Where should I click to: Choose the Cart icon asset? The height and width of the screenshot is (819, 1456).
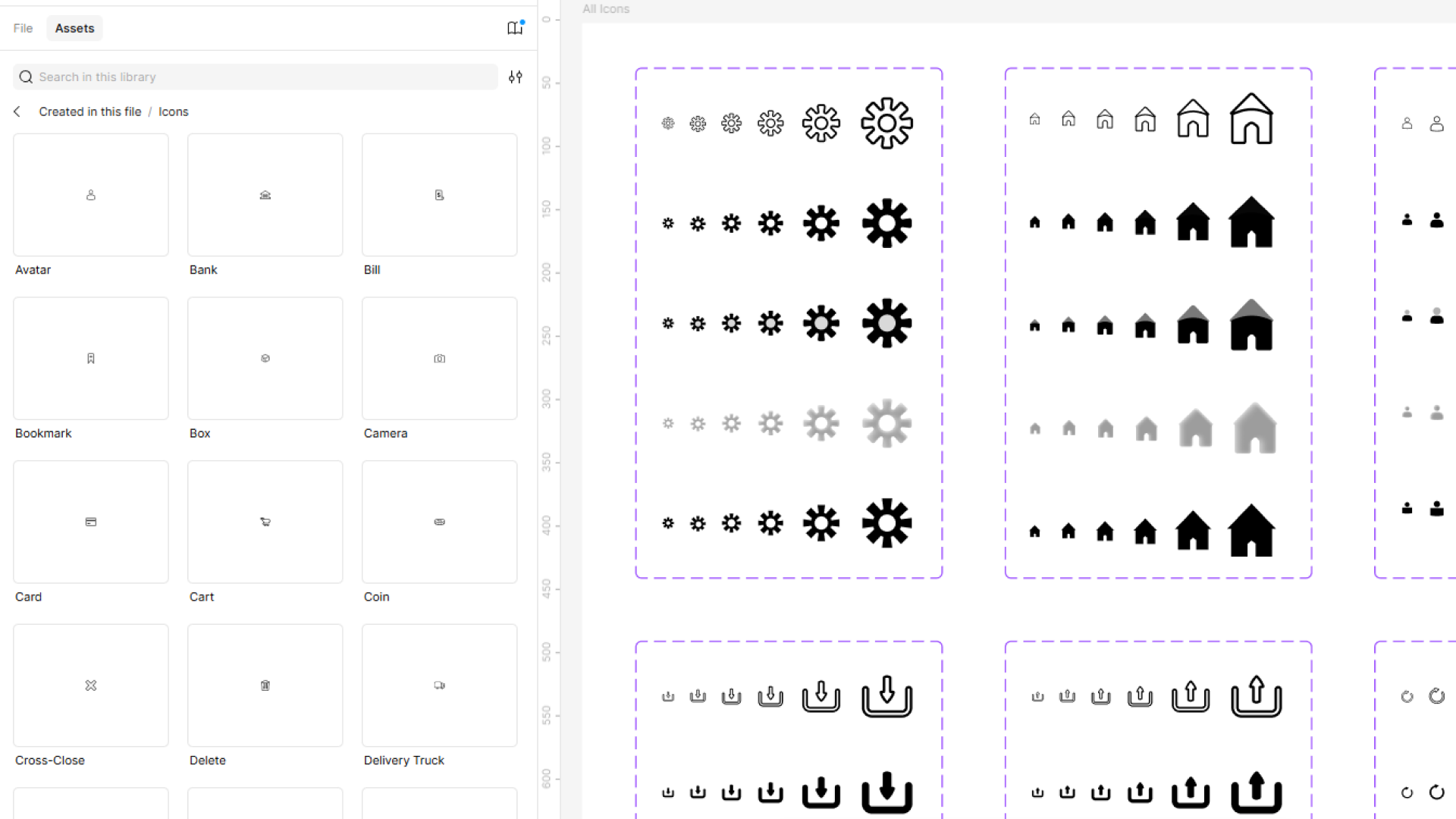tap(265, 522)
